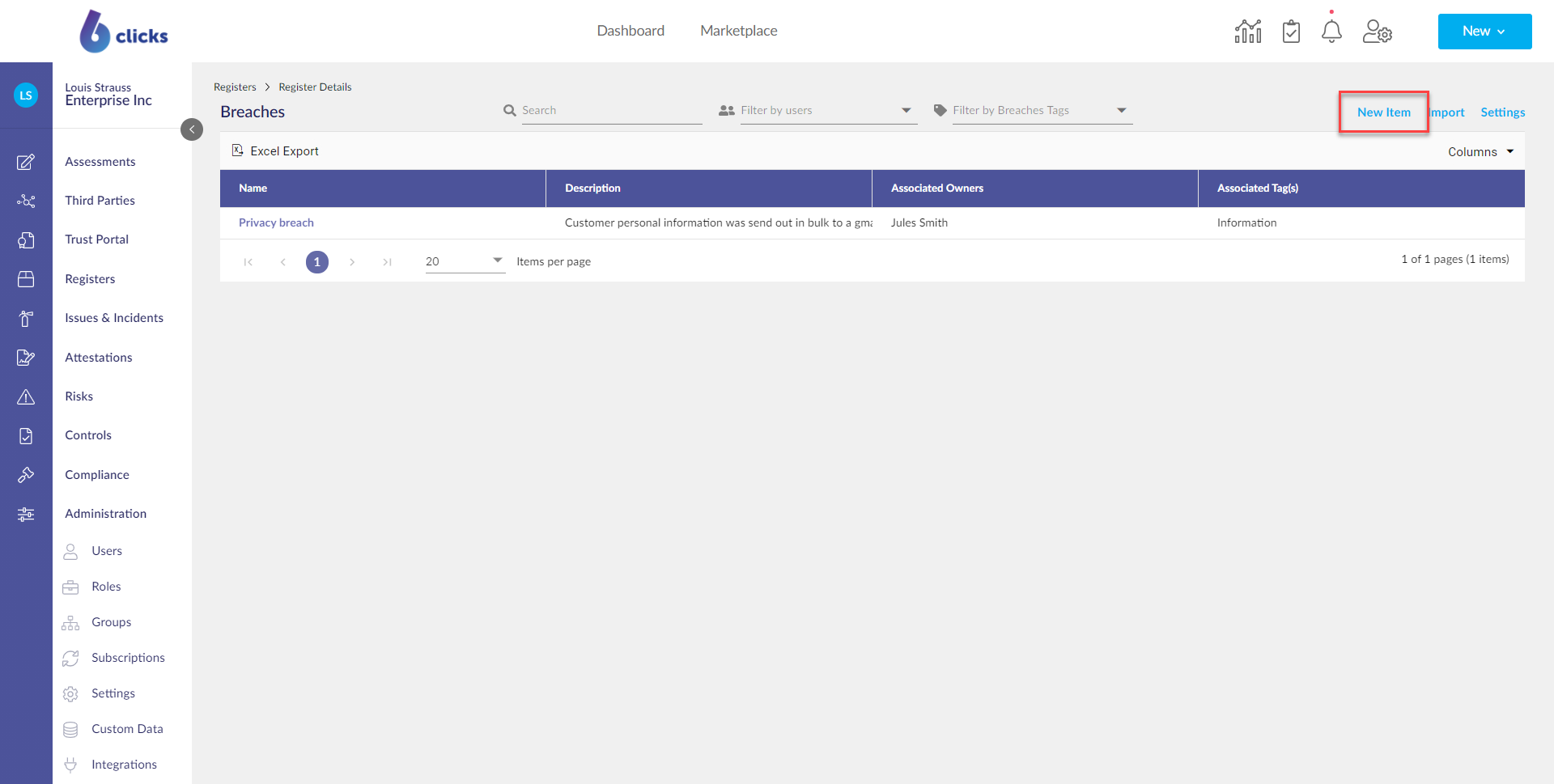Open the items per page dropdown showing 20
Viewport: 1554px width, 784px height.
pos(465,261)
